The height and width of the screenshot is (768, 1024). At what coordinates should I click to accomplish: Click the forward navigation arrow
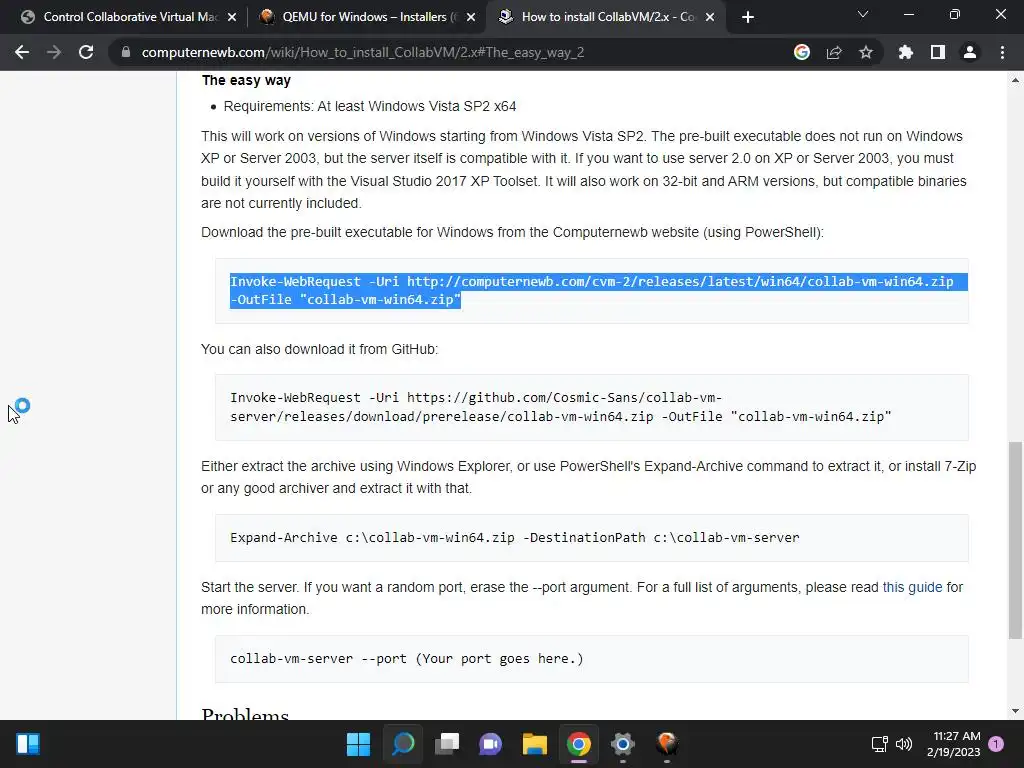coord(54,52)
